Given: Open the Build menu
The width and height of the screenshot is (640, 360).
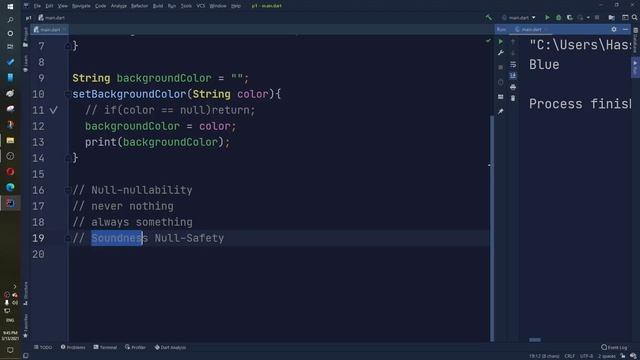Looking at the screenshot, I should (158, 6).
